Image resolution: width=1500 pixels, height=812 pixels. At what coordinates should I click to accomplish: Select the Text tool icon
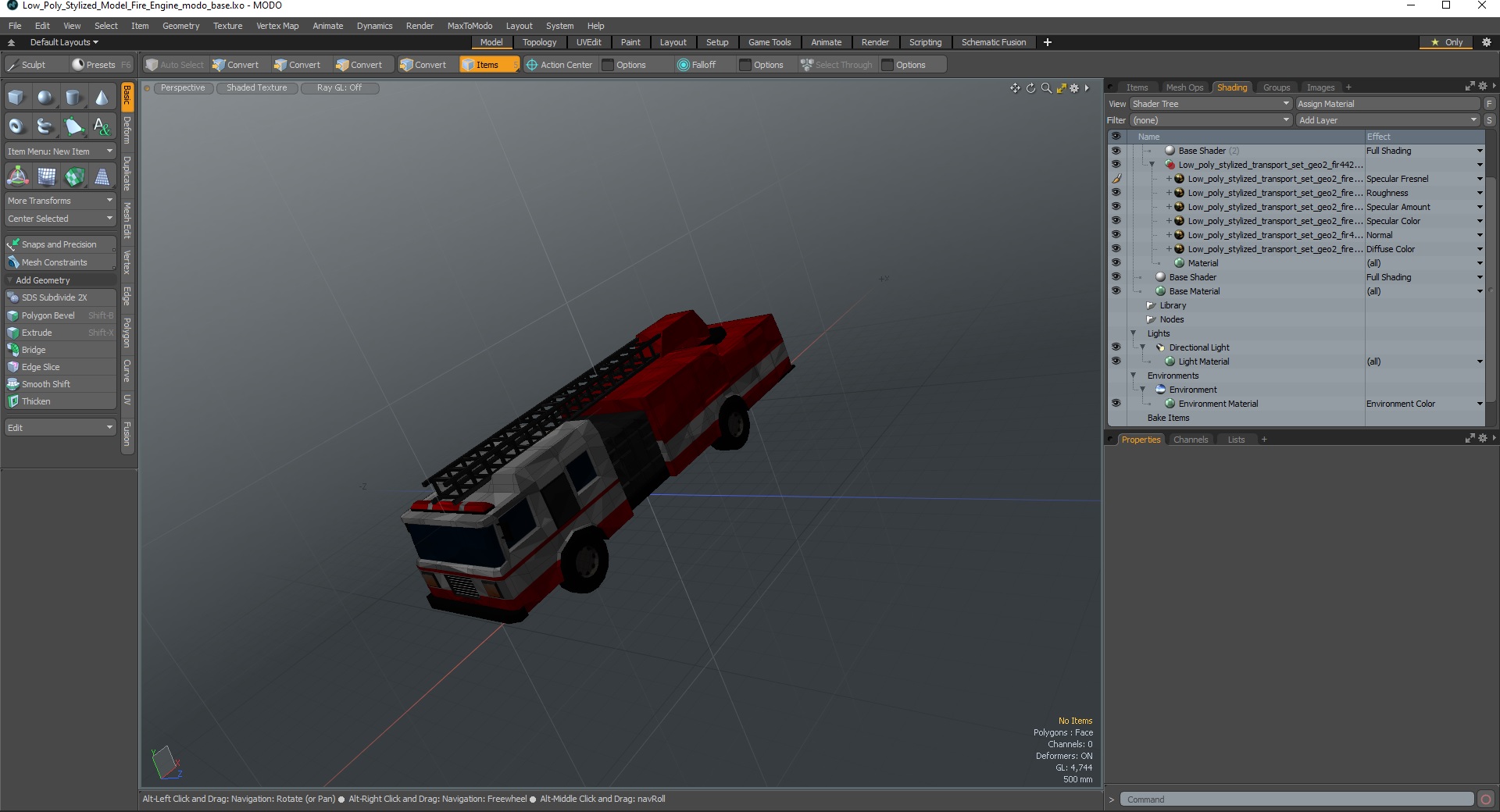coord(102,126)
